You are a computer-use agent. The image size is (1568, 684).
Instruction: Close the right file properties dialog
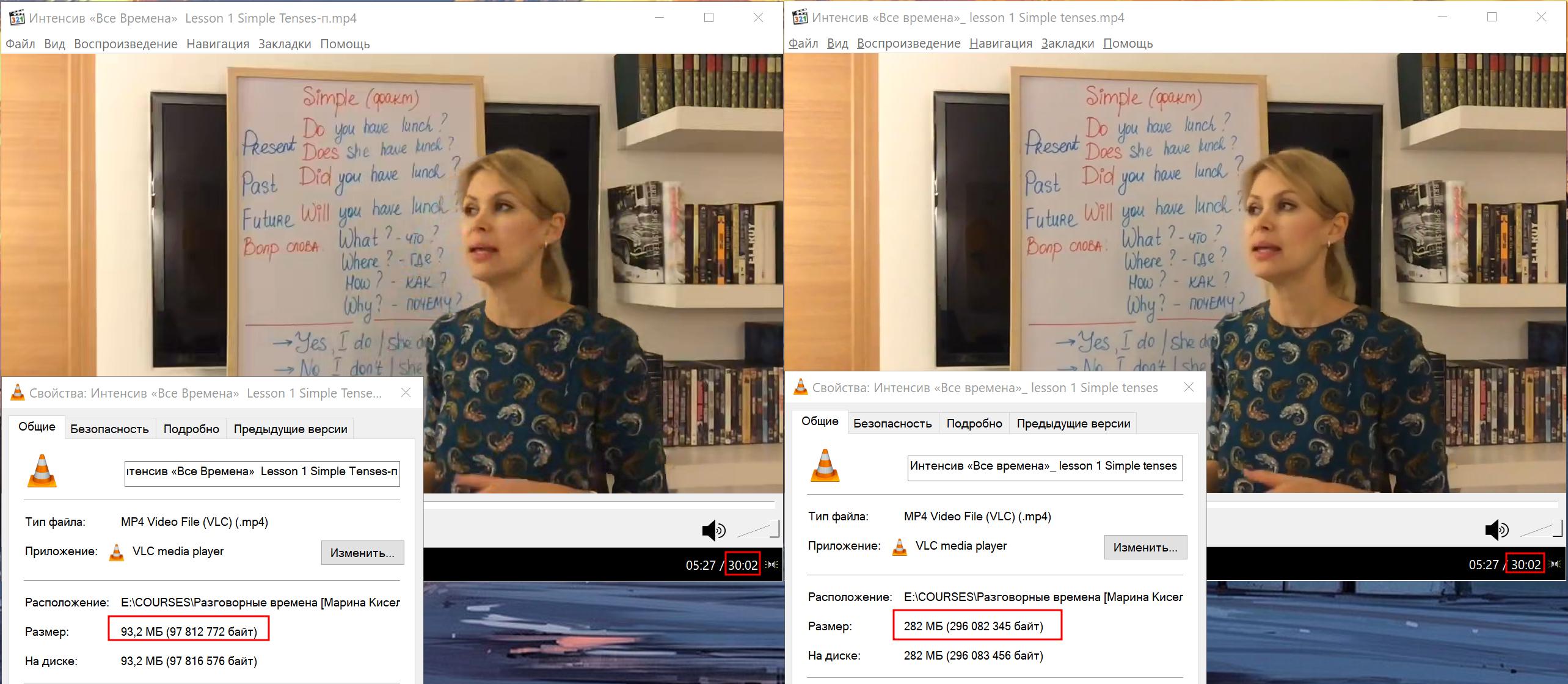(1189, 387)
